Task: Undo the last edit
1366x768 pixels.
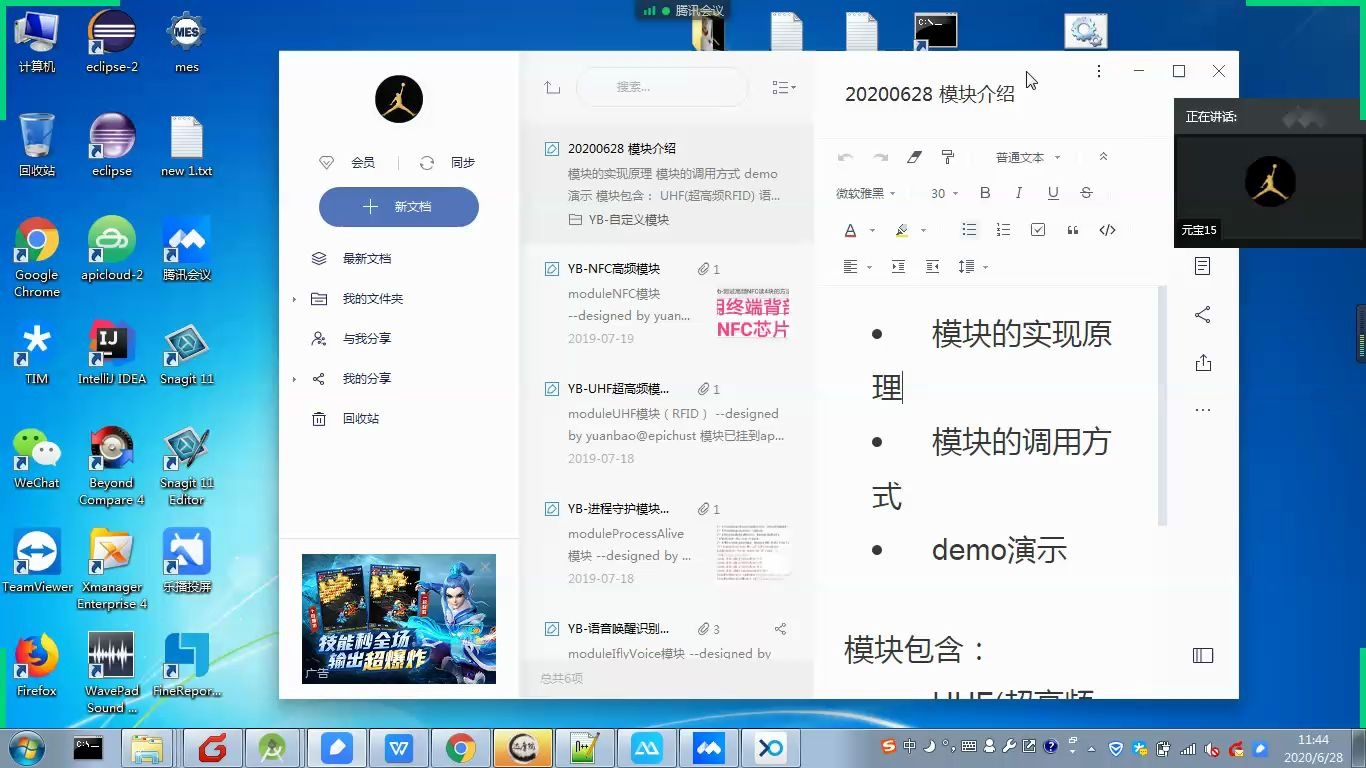Action: (x=845, y=157)
